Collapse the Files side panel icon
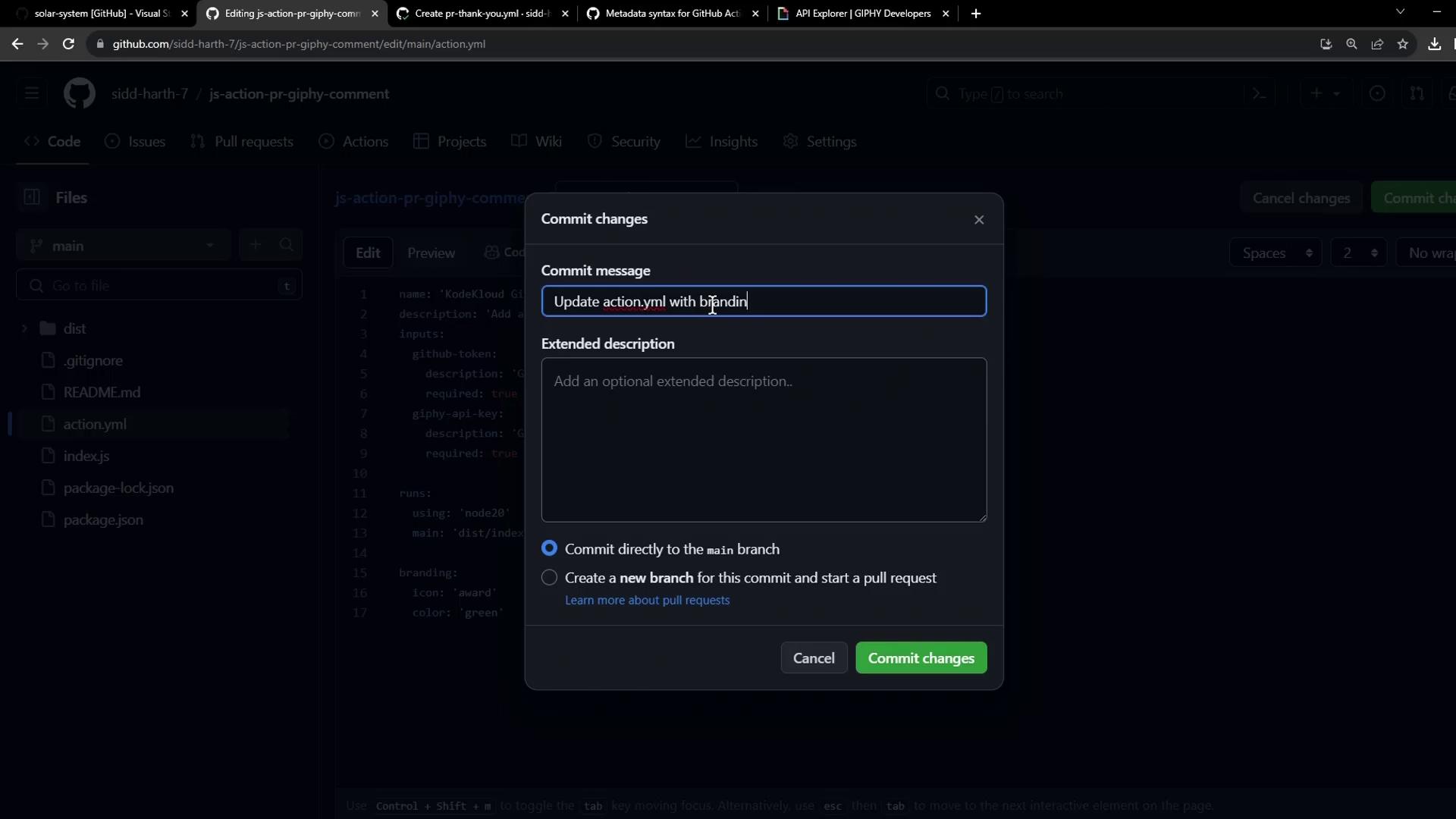Image resolution: width=1456 pixels, height=819 pixels. pos(32,197)
